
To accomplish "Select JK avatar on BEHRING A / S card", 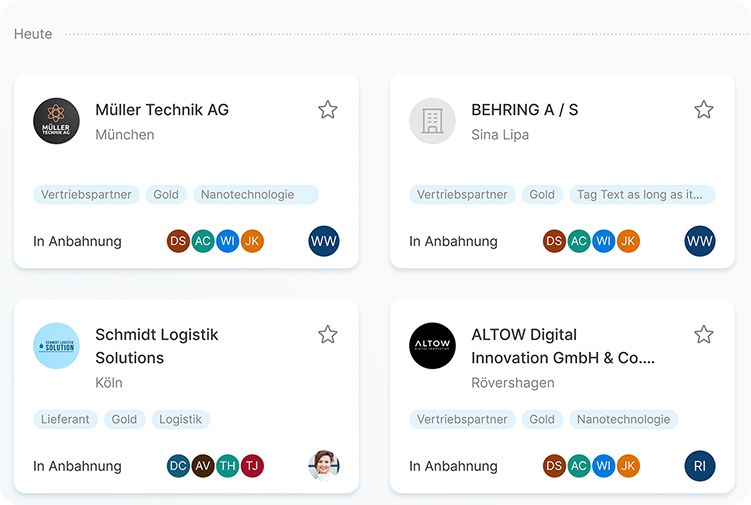I will coord(628,241).
